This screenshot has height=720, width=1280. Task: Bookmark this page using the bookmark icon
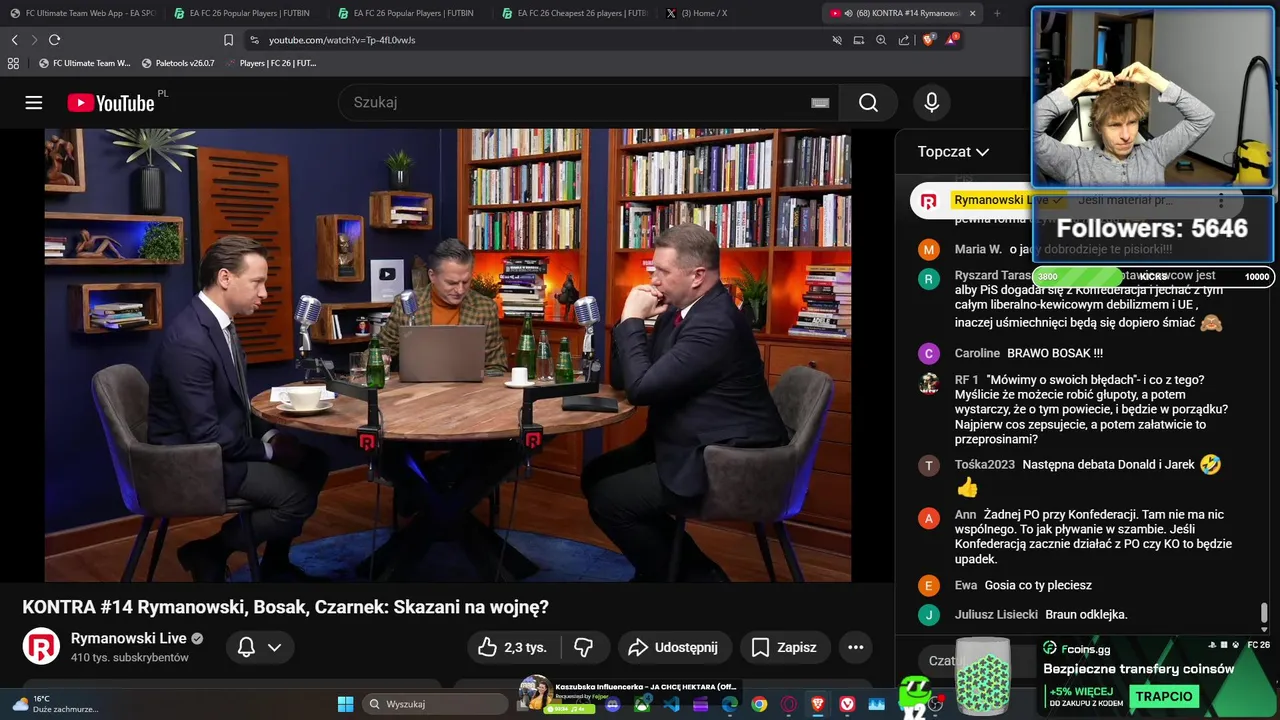point(228,40)
